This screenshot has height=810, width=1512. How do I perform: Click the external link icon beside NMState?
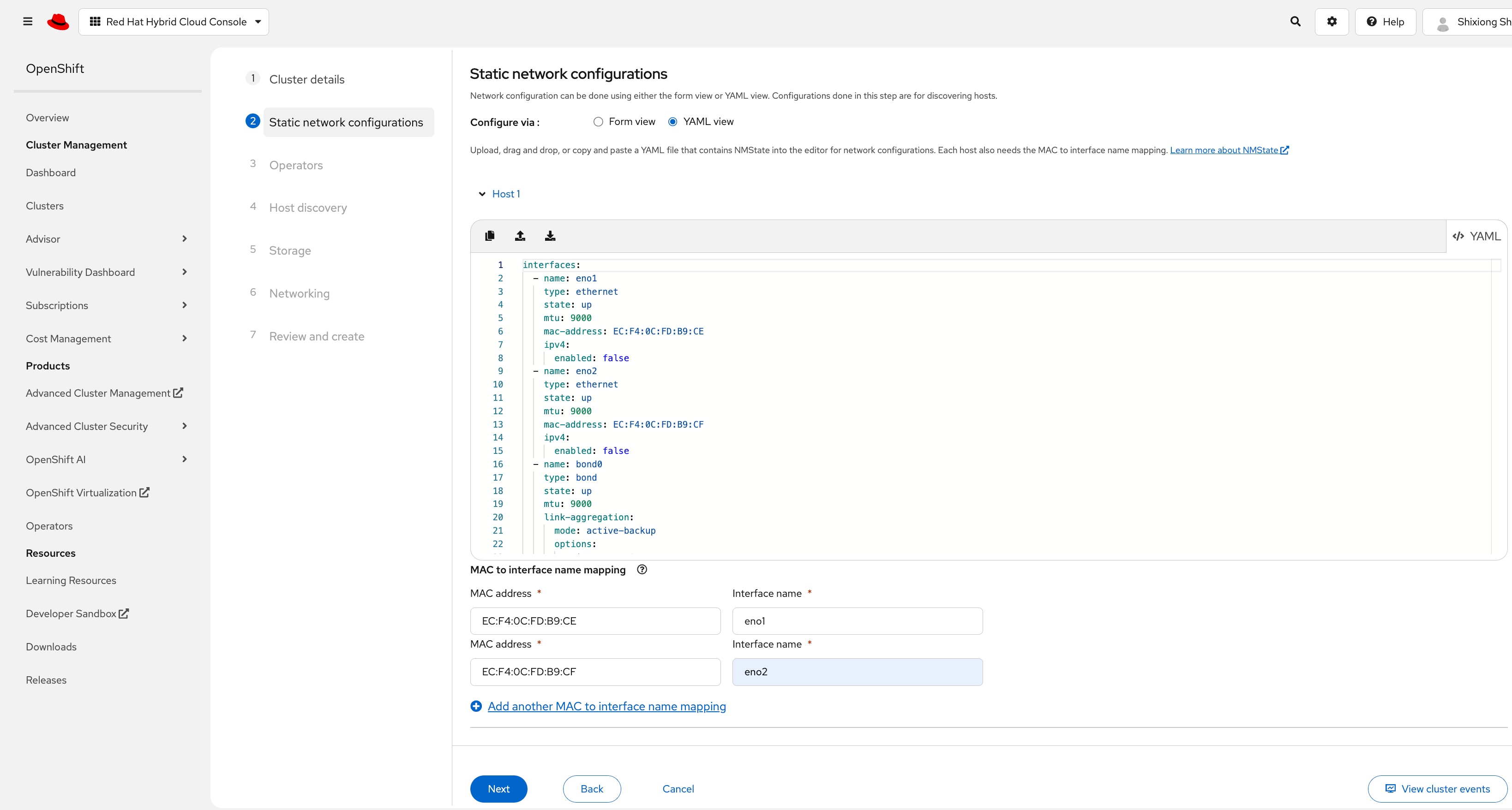click(1284, 150)
